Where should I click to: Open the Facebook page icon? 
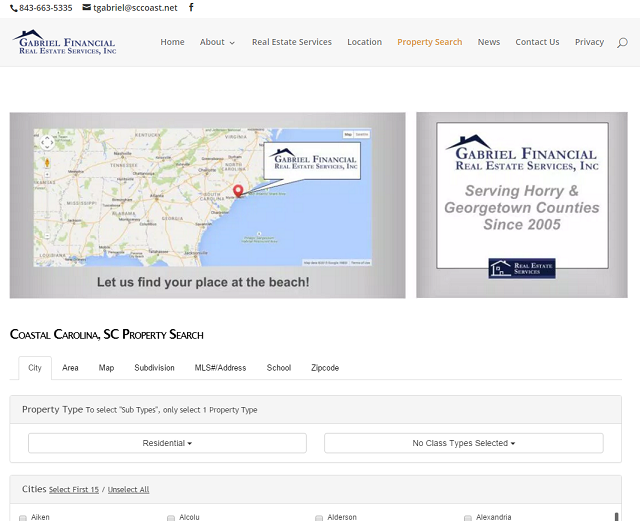(x=191, y=7)
